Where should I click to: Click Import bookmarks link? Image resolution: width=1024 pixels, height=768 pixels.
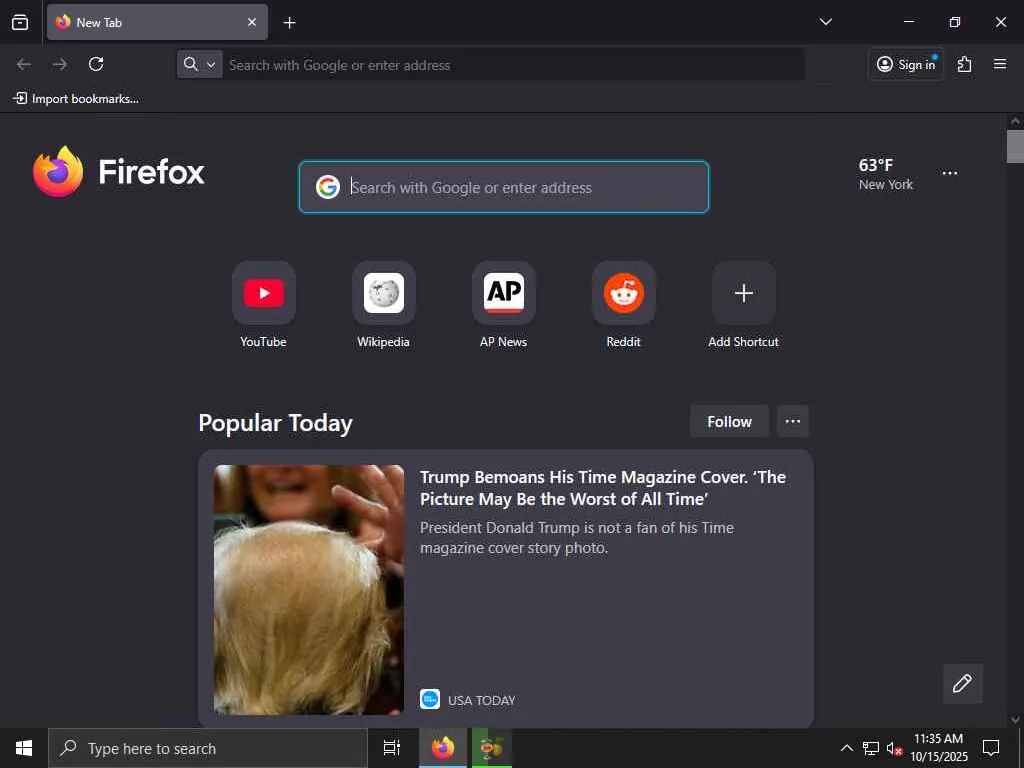click(x=76, y=99)
